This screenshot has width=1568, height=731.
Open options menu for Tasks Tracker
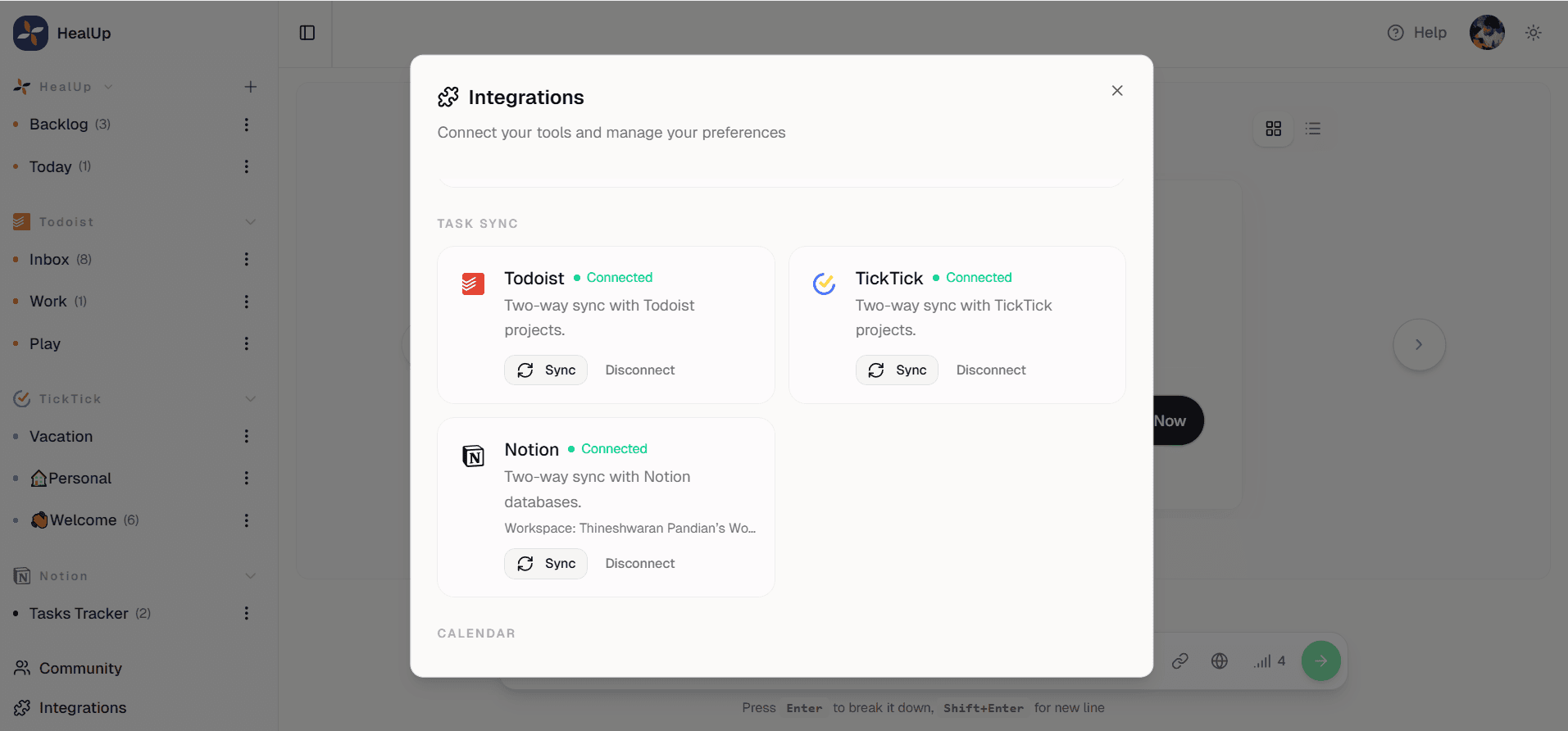pyautogui.click(x=246, y=613)
